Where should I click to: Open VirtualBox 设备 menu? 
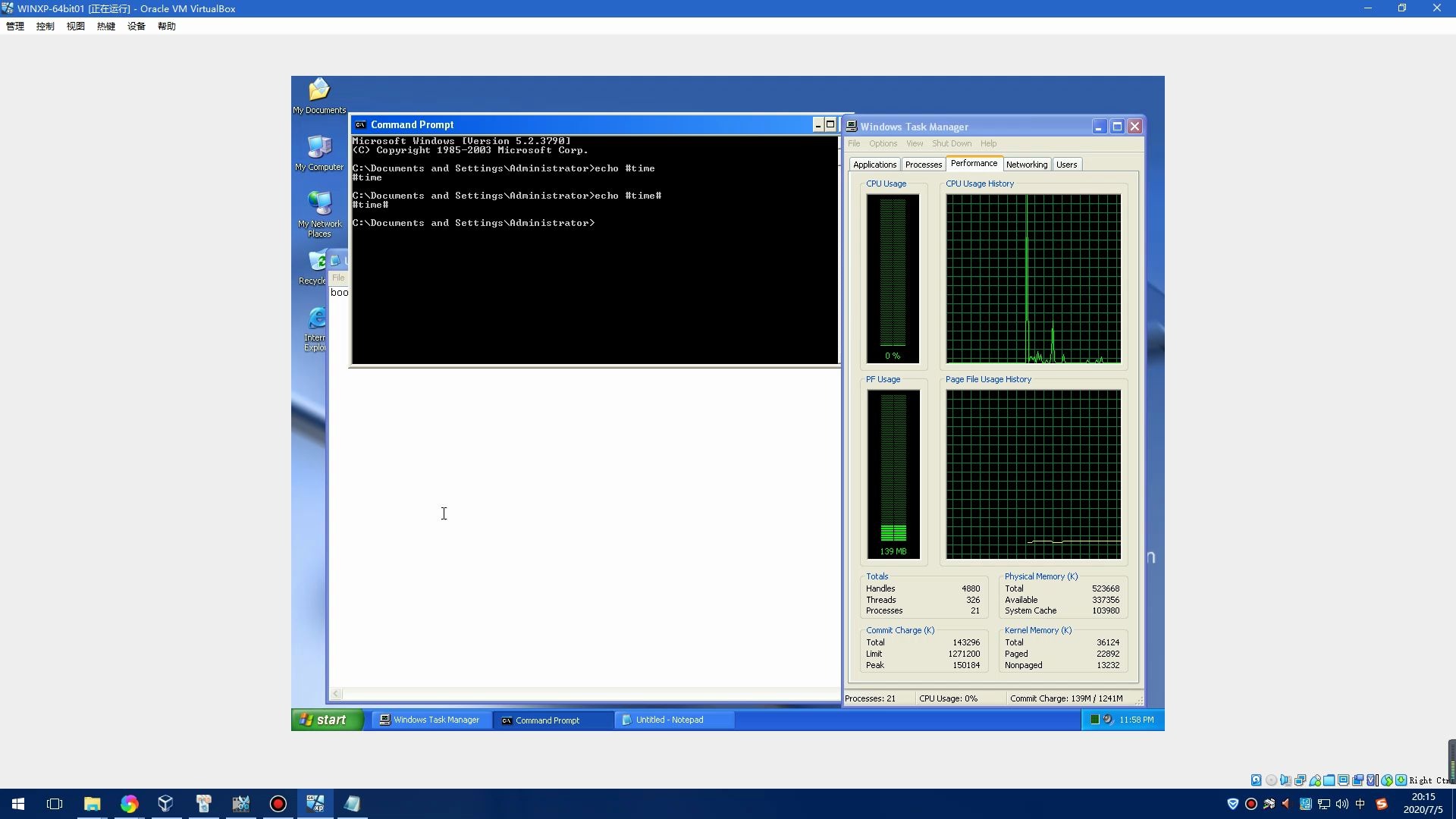pos(136,26)
